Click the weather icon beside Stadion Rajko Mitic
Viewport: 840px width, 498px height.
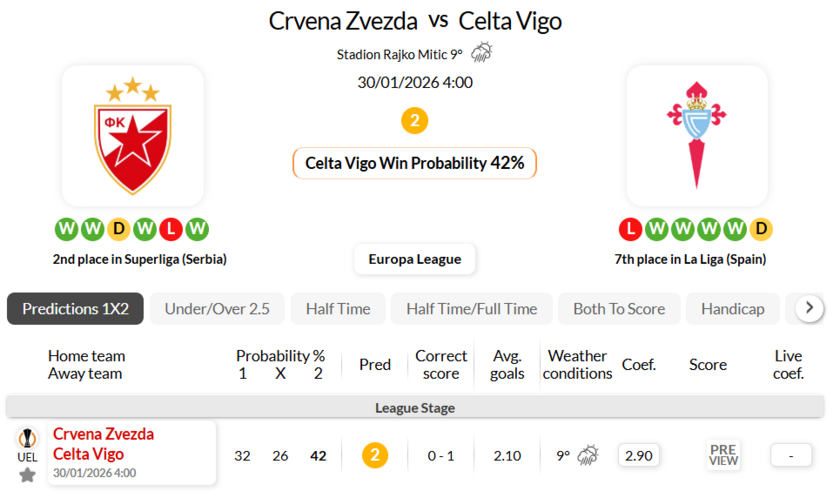point(482,54)
